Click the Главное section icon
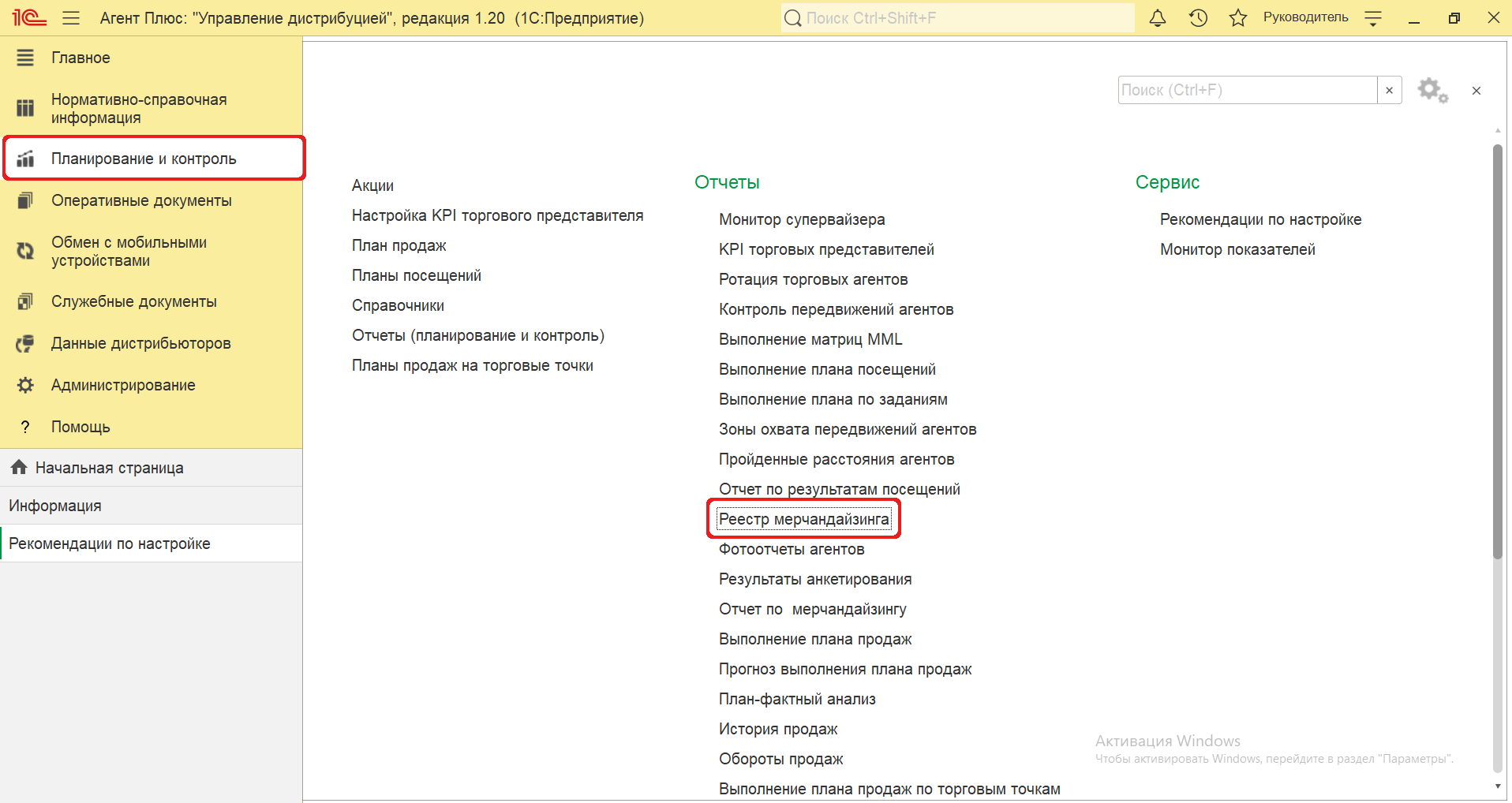 tap(25, 58)
